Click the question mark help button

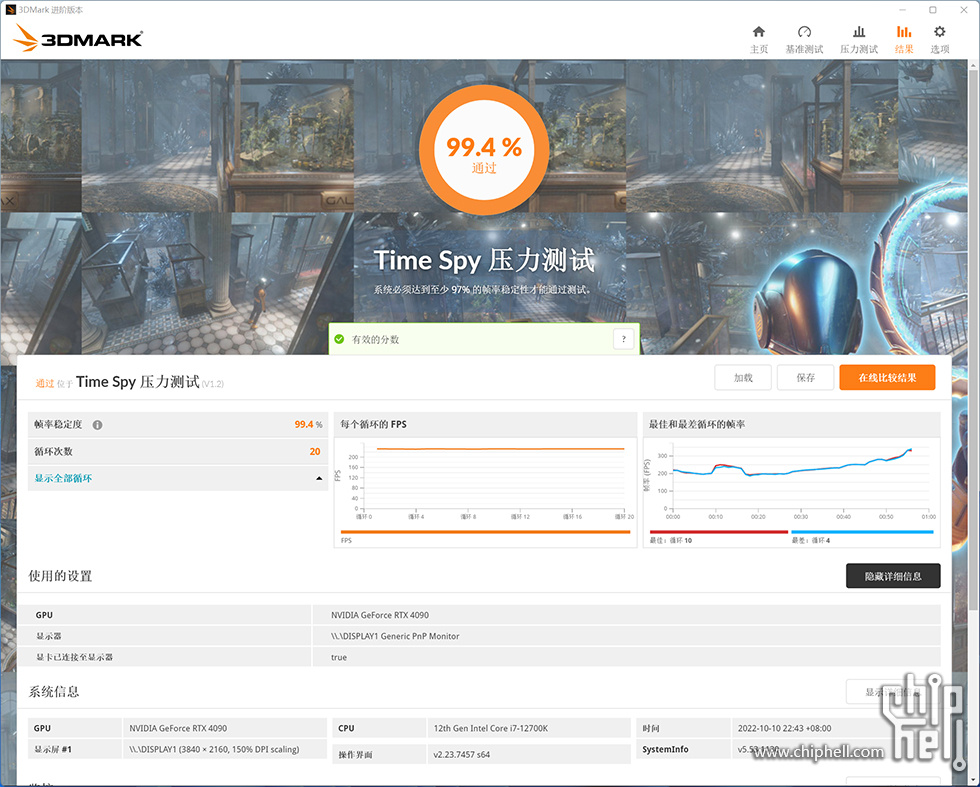tap(624, 339)
